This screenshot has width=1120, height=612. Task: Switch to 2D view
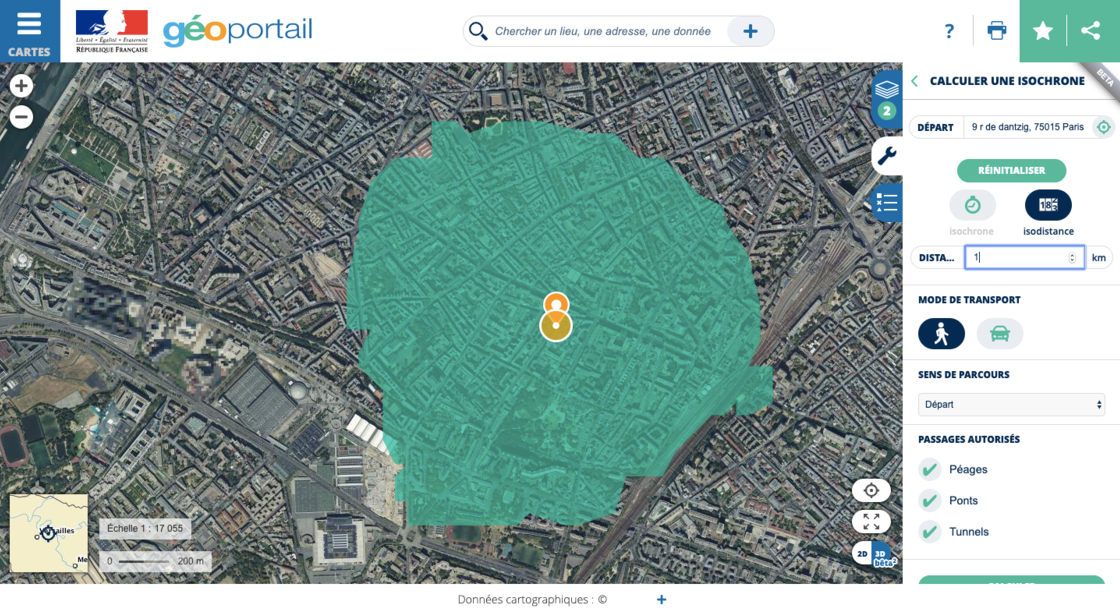[861, 553]
